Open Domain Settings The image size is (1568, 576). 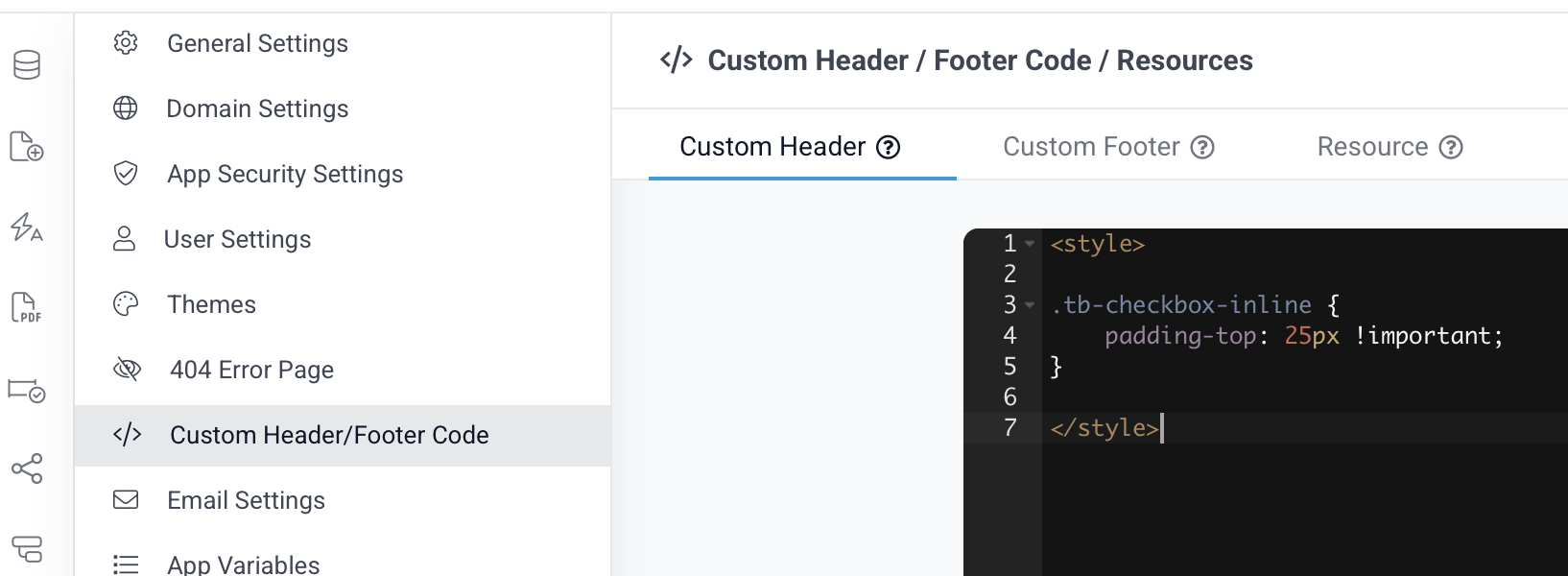pos(257,108)
